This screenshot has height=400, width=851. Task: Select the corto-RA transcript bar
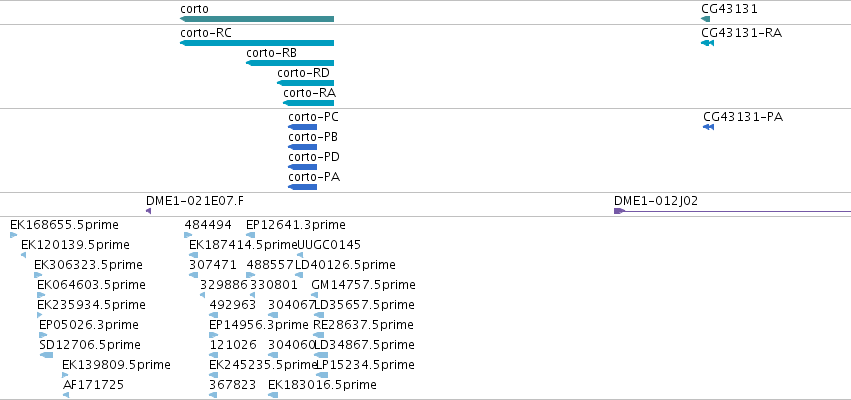(x=308, y=103)
